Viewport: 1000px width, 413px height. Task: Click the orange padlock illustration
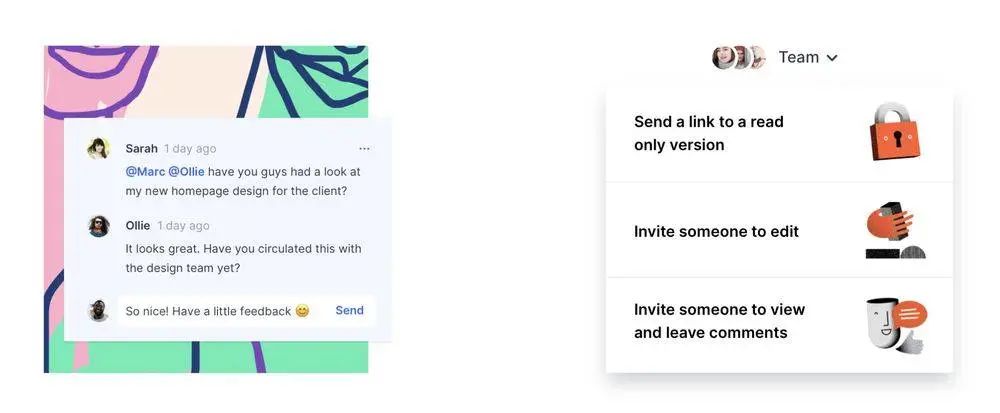pyautogui.click(x=895, y=133)
